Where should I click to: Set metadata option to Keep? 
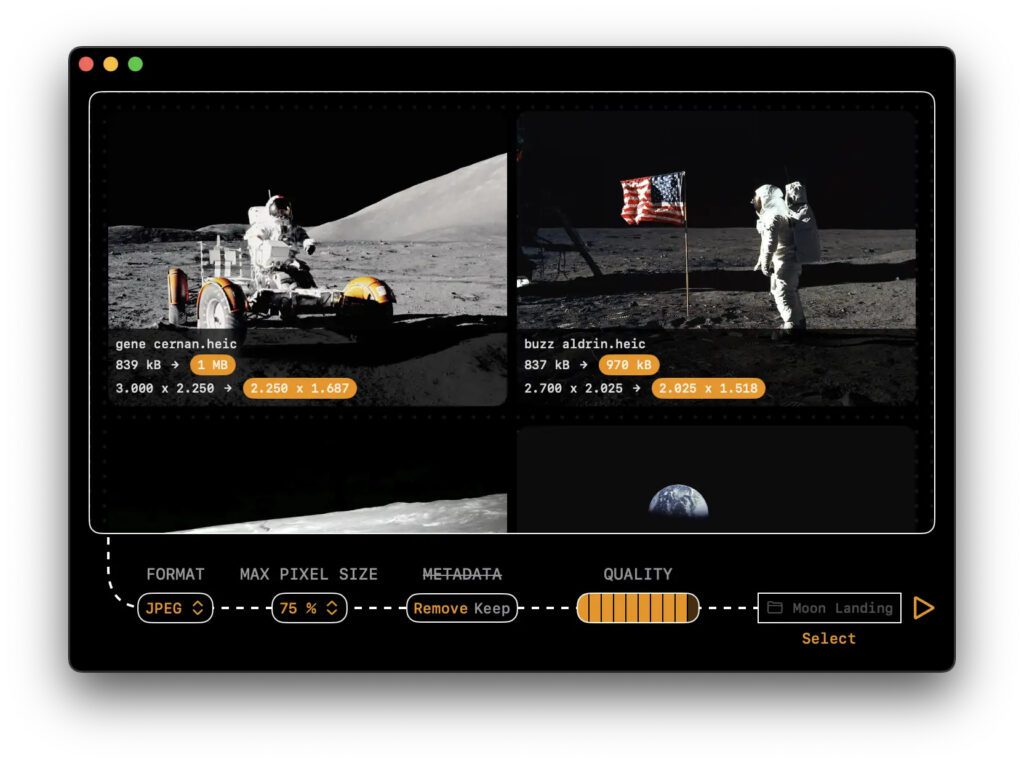click(492, 608)
